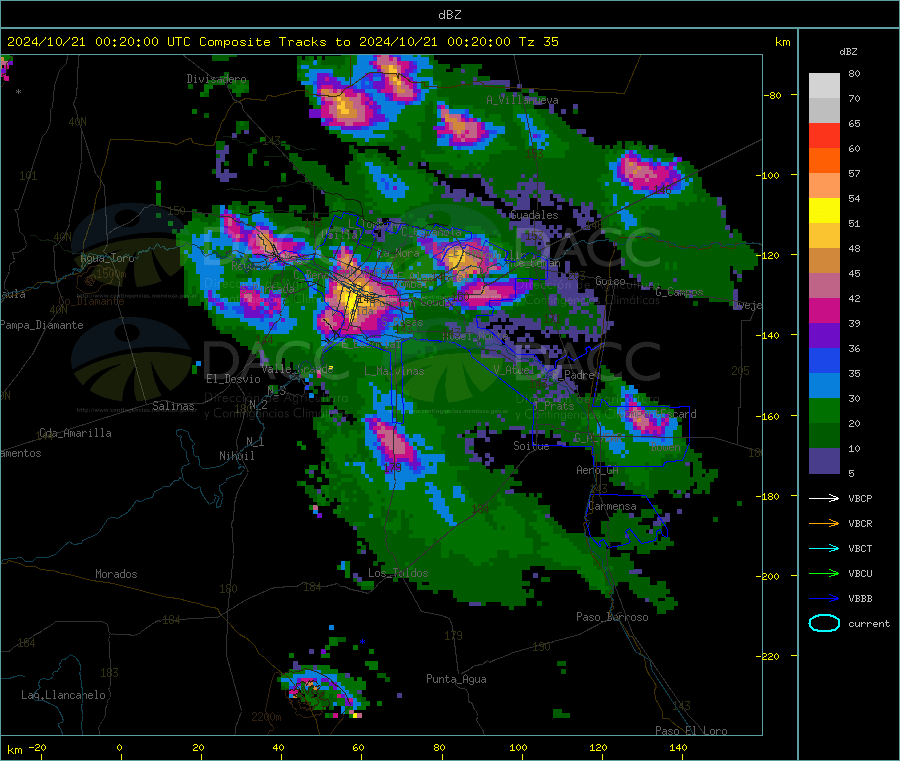Select the yellow 51 dBZ color swatch
This screenshot has width=900, height=761.
coord(824,211)
